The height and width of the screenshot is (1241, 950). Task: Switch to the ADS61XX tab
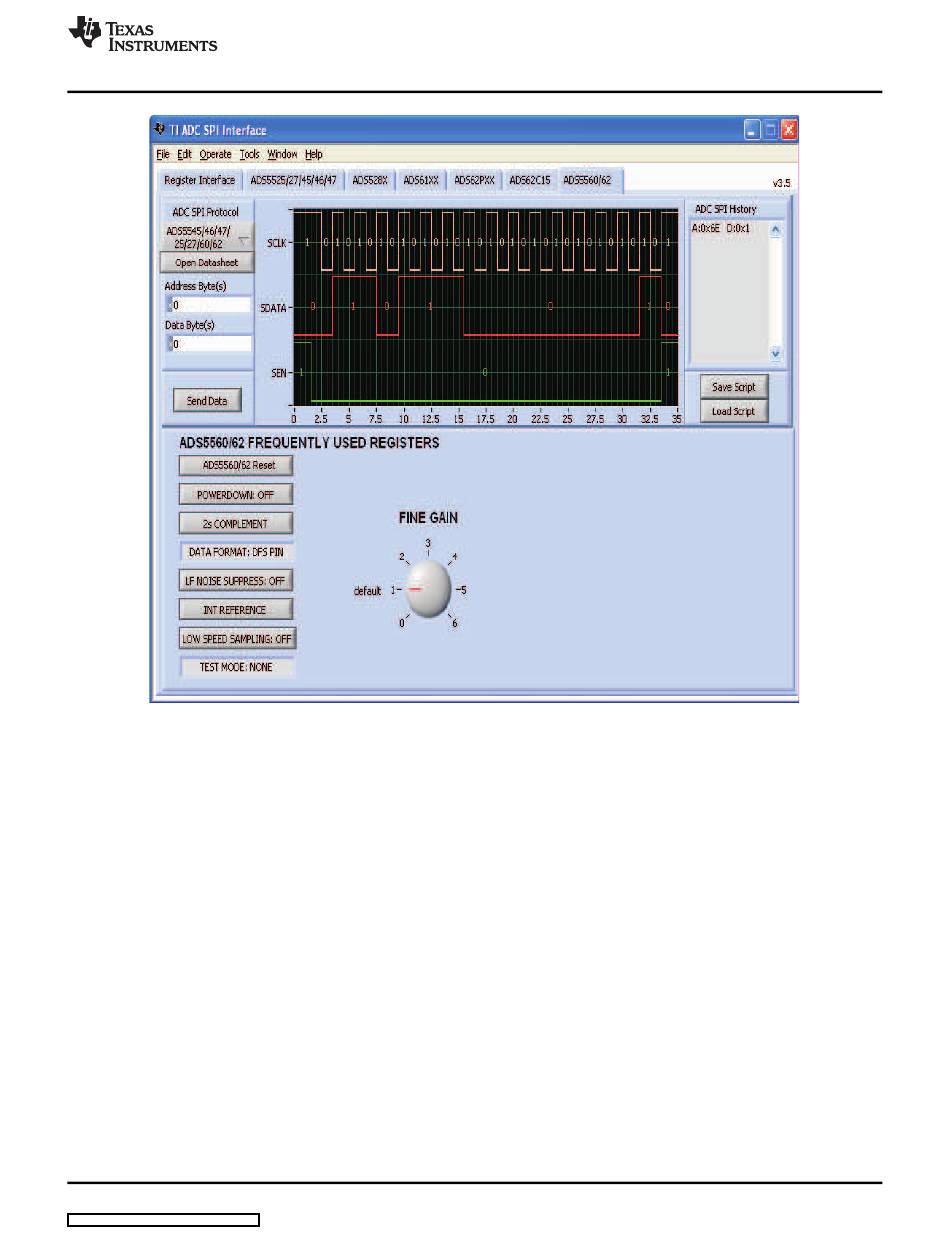[x=420, y=181]
